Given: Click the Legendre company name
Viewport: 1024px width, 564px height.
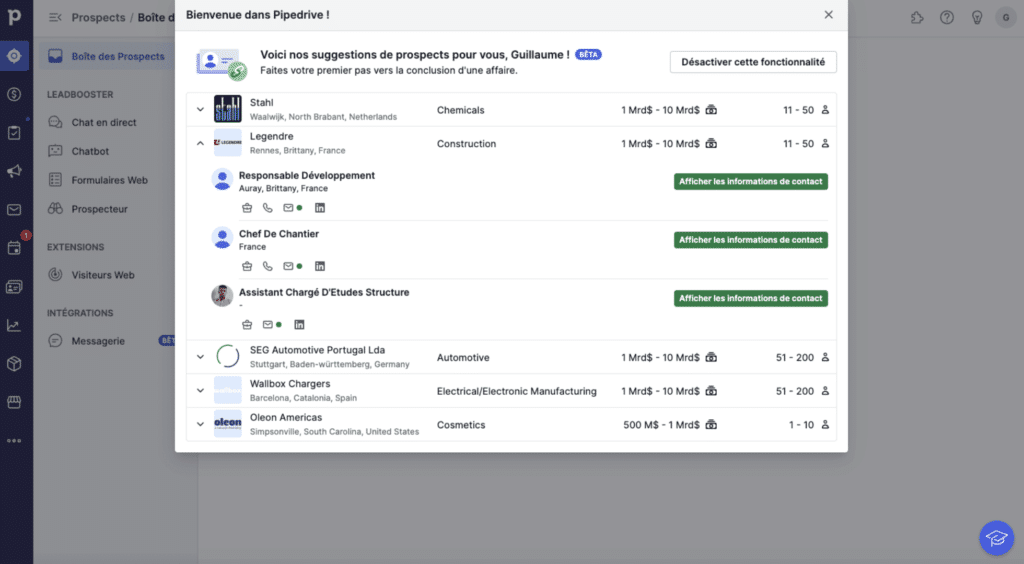Looking at the screenshot, I should [x=272, y=136].
